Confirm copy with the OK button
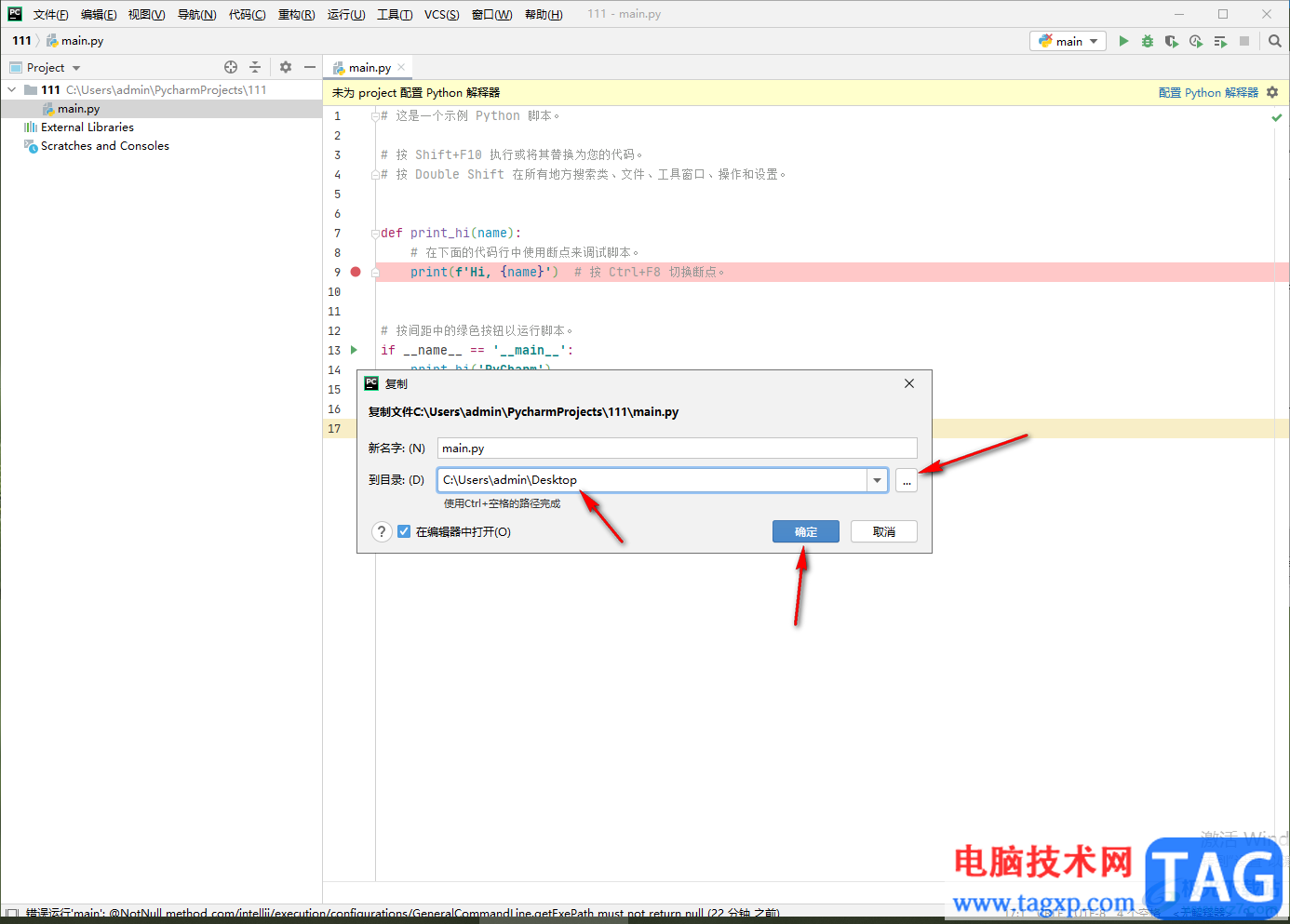 806,531
